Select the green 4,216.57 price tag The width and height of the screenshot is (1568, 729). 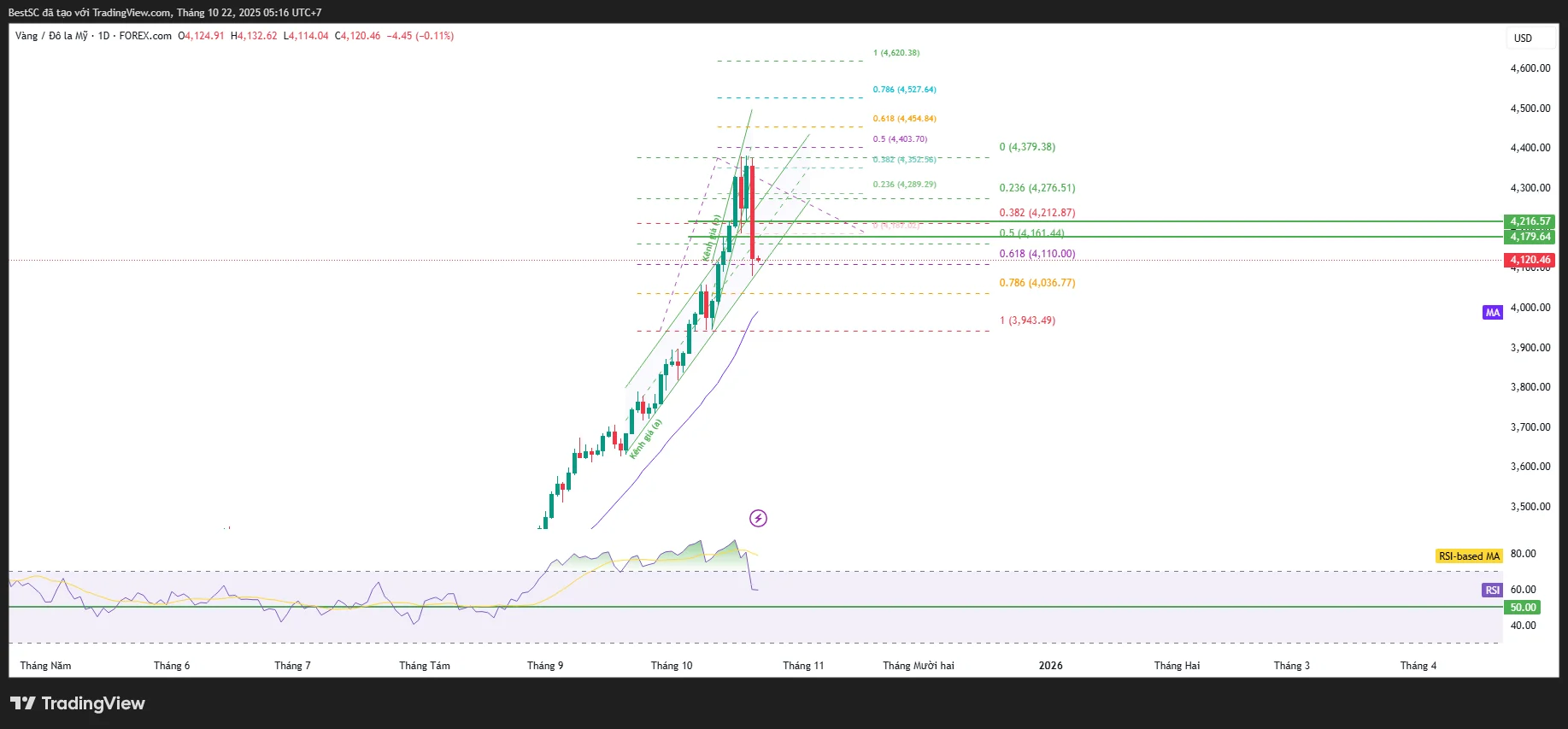point(1530,221)
